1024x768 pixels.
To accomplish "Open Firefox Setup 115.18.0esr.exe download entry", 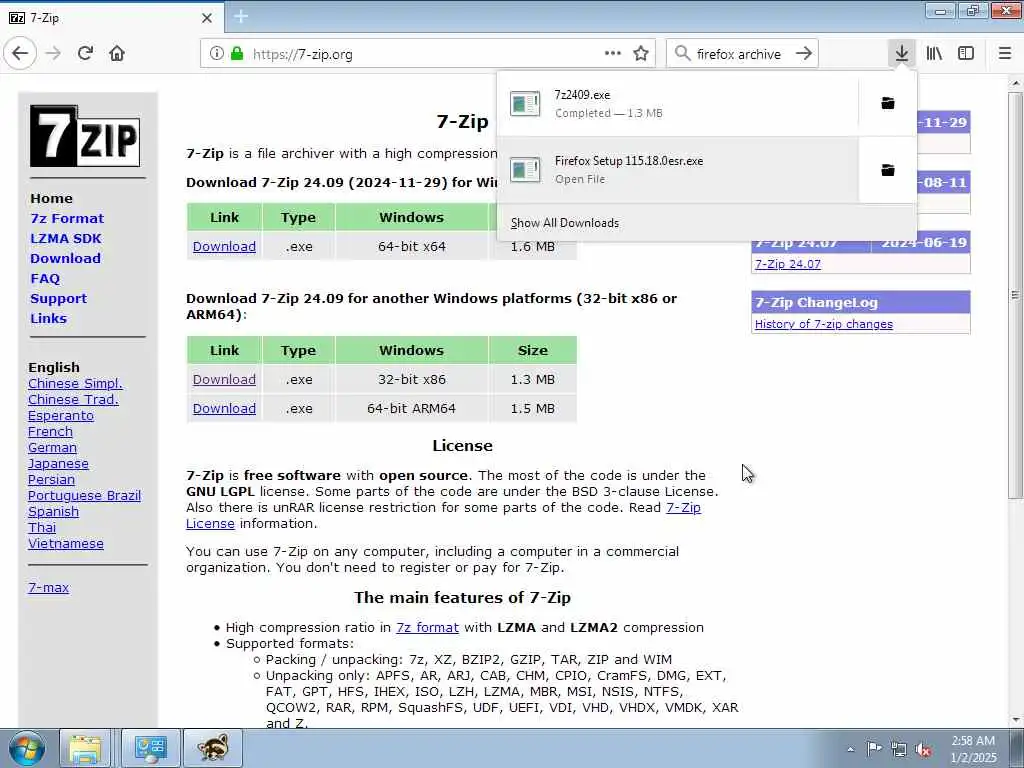I will [x=677, y=170].
